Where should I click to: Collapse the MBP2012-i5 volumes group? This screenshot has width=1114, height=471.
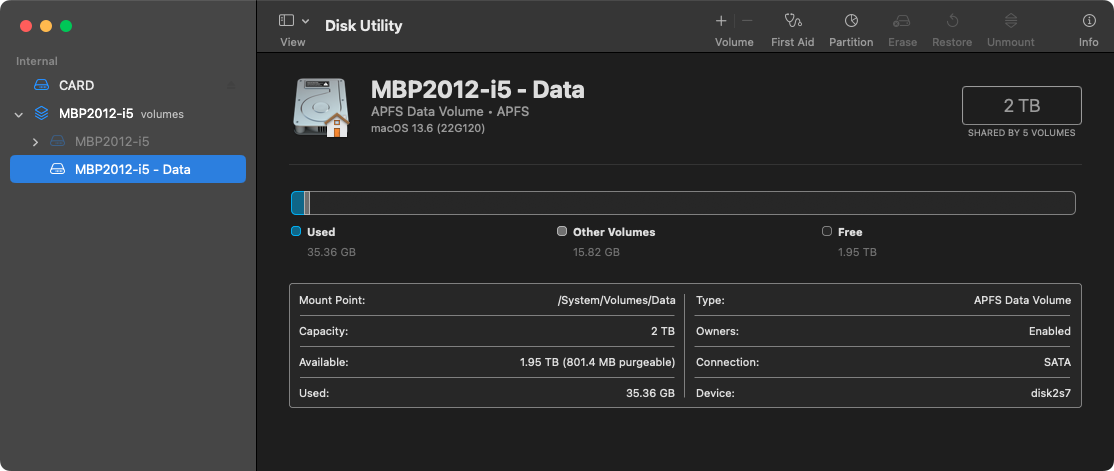pos(19,114)
